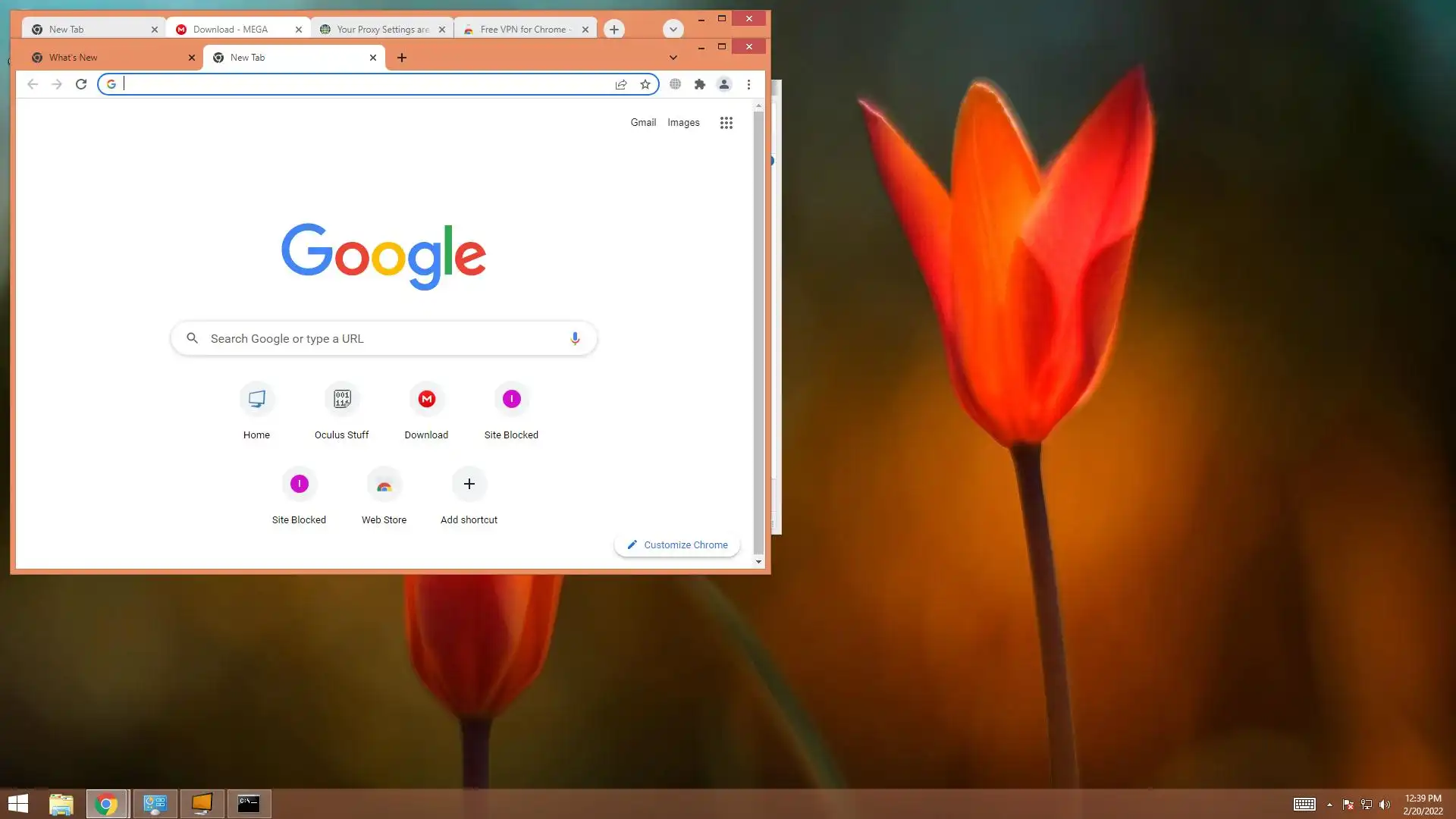Open the Gmail link

(x=643, y=122)
